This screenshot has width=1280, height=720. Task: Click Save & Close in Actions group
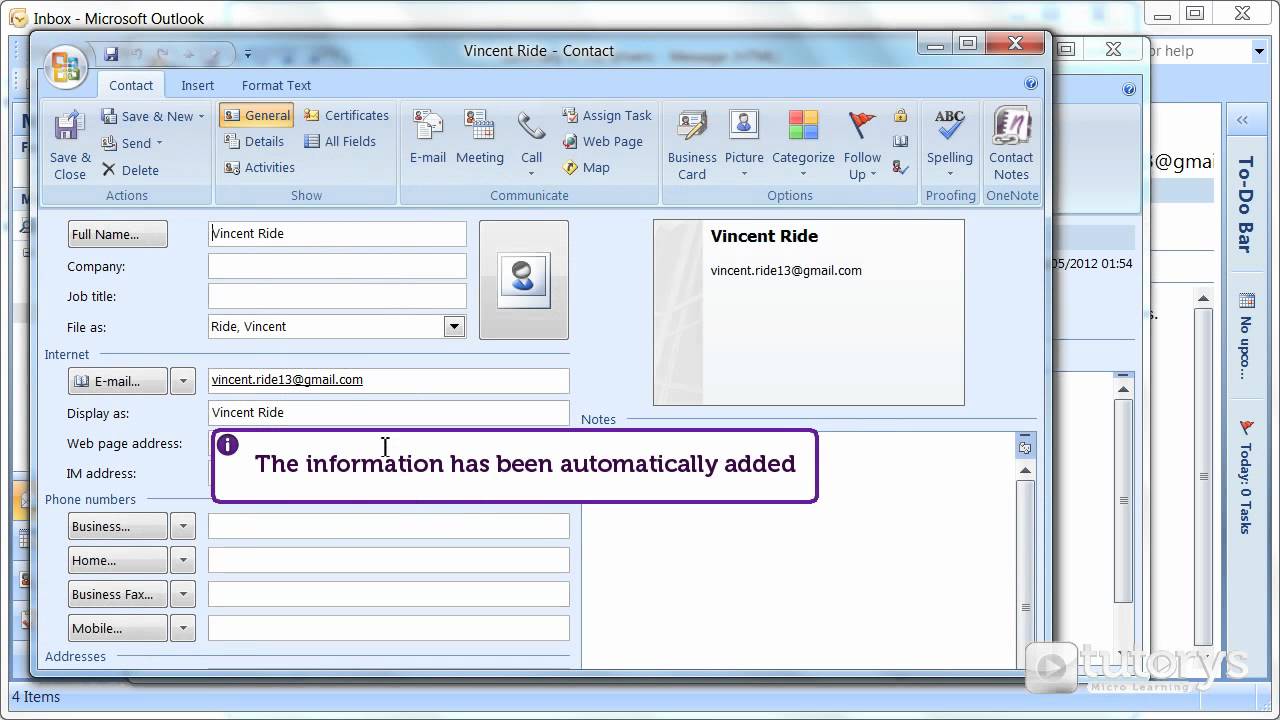click(x=70, y=145)
